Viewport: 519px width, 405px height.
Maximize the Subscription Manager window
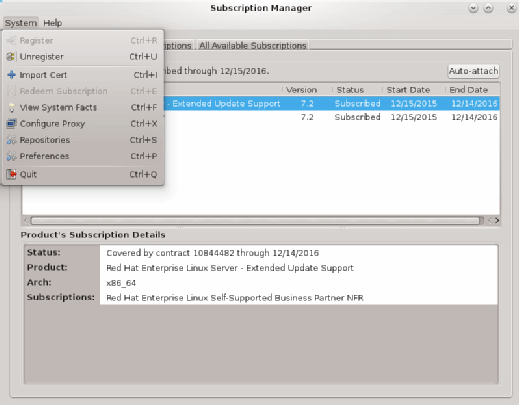pos(488,8)
